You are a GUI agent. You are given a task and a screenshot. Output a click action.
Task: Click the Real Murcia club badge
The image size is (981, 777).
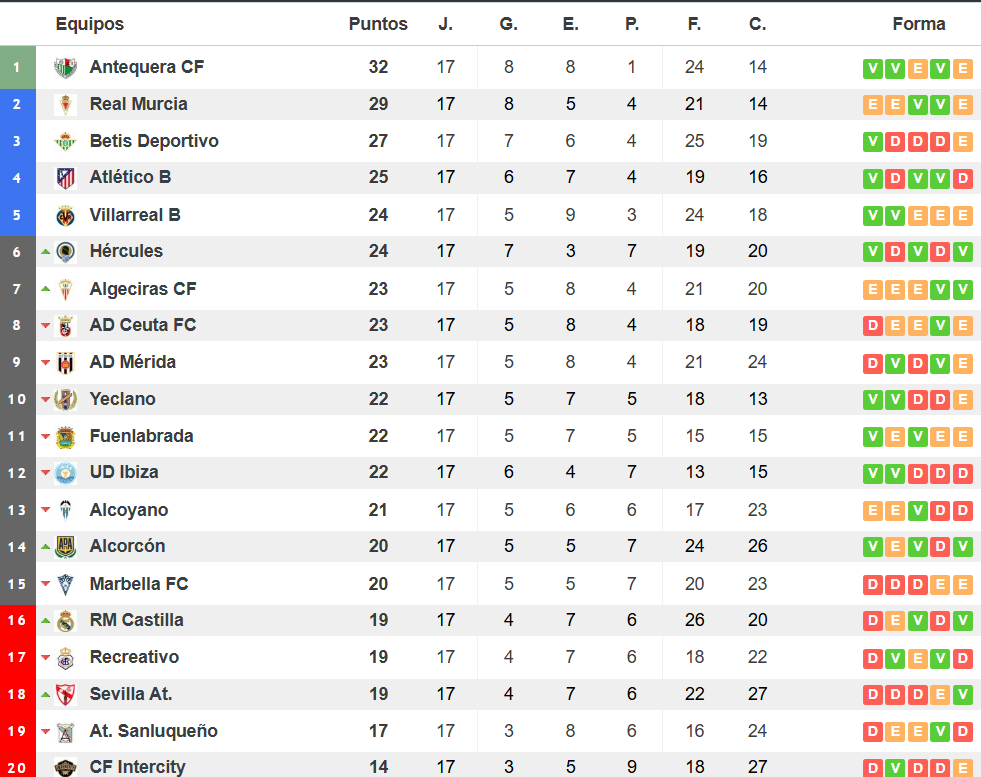click(x=65, y=104)
